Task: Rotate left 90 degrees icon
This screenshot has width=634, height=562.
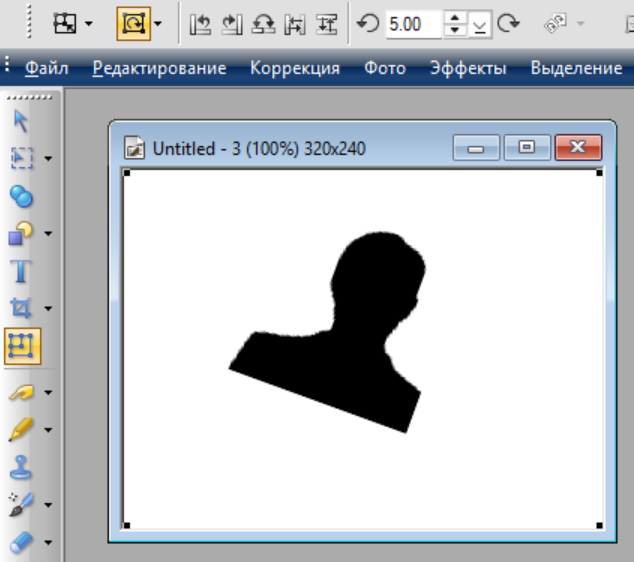Action: click(200, 24)
